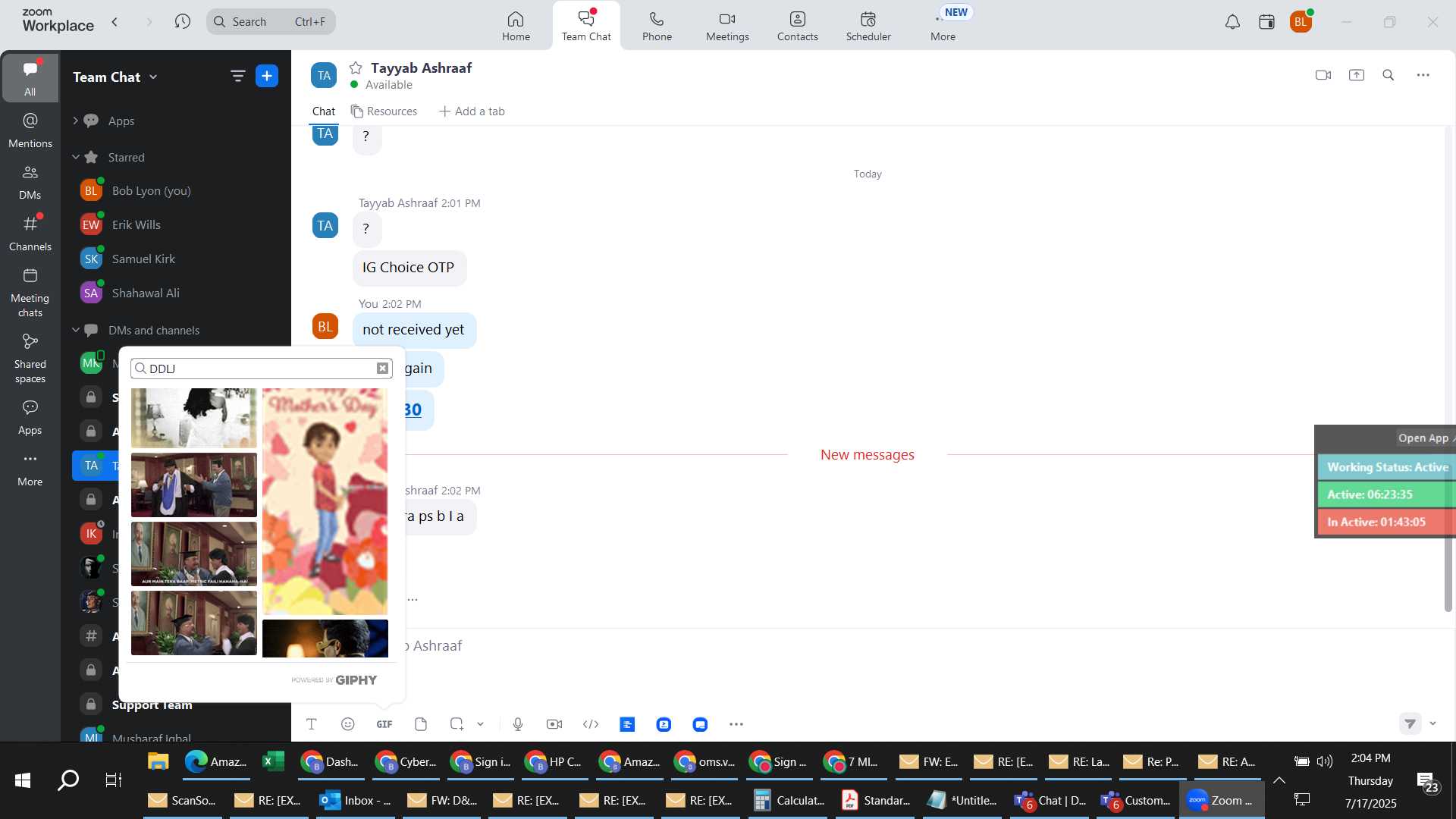This screenshot has height=819, width=1456.
Task: Open the screenshot options dropdown arrow
Action: tap(480, 724)
